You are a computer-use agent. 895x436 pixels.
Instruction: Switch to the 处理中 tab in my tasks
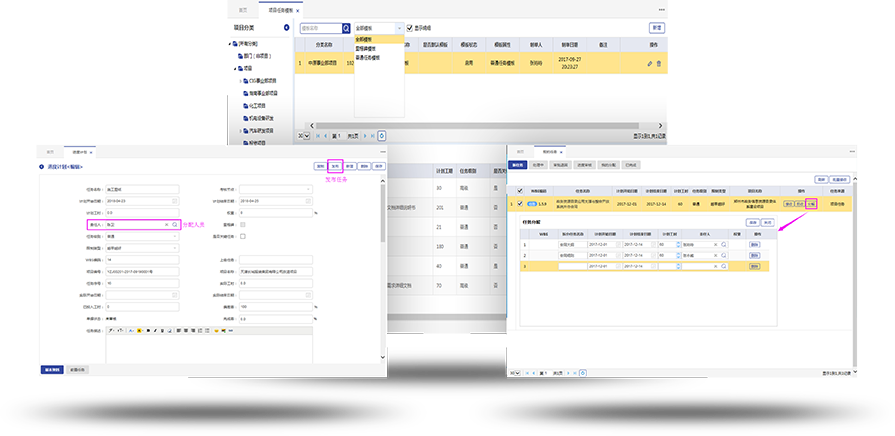pos(538,164)
